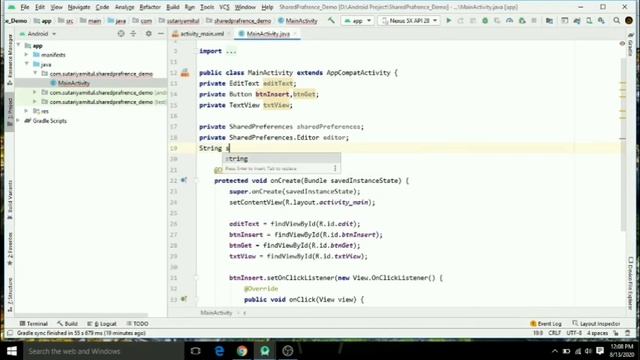The image size is (640, 360).
Task: Hide the Project panel with minus icon
Action: [161, 34]
